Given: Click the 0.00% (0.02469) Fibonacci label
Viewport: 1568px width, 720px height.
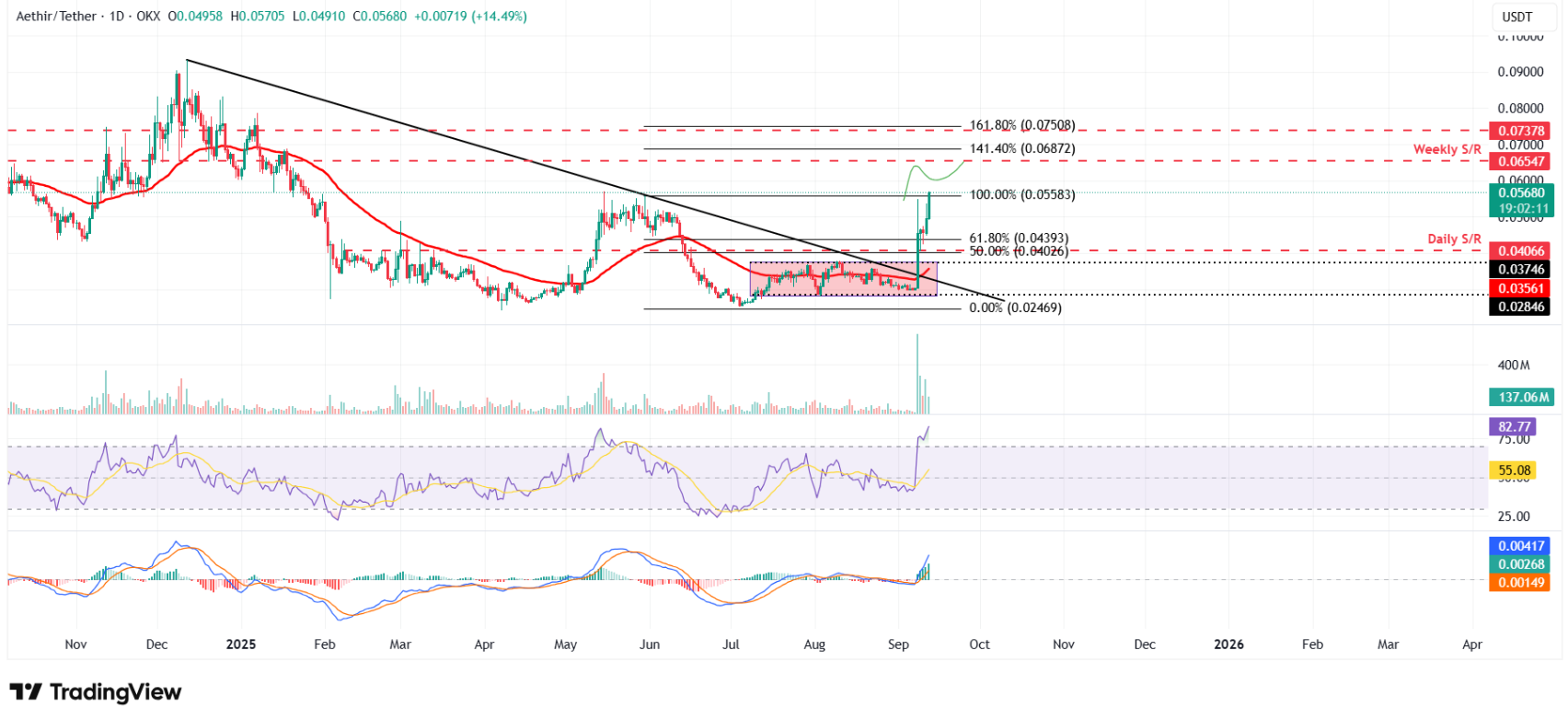Looking at the screenshot, I should point(1015,308).
